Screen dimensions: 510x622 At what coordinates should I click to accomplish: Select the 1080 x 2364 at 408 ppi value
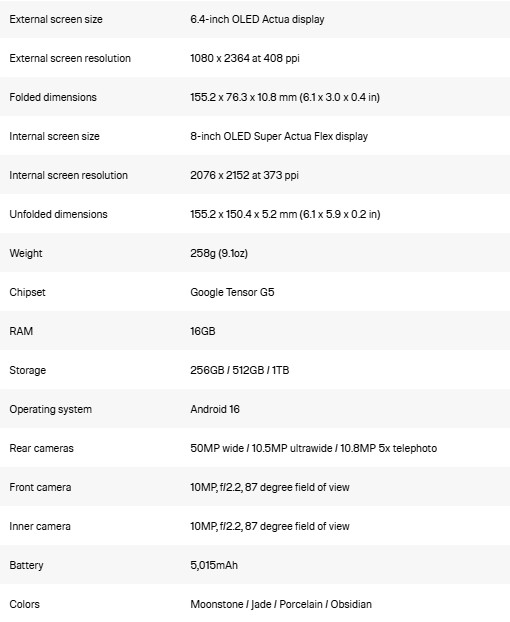click(x=245, y=58)
